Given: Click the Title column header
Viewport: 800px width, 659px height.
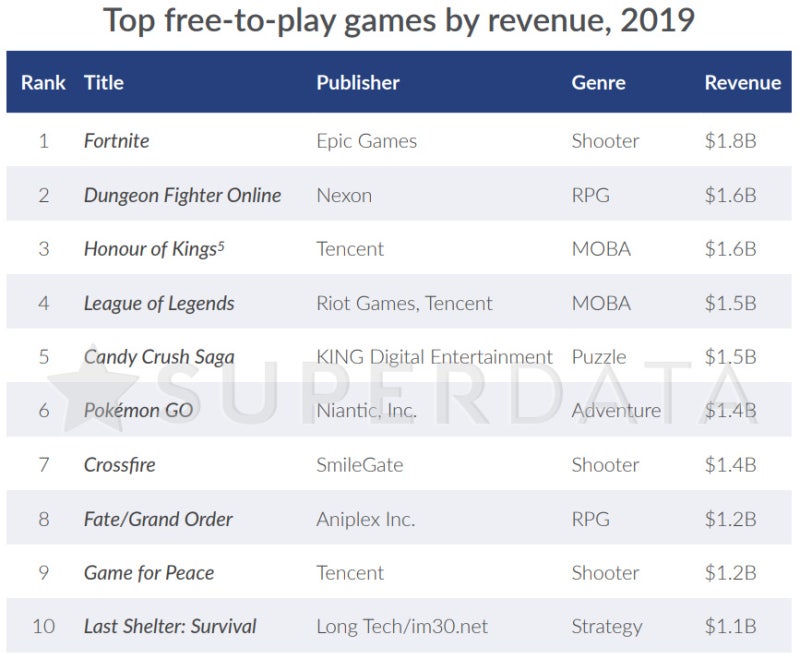Looking at the screenshot, I should point(104,83).
